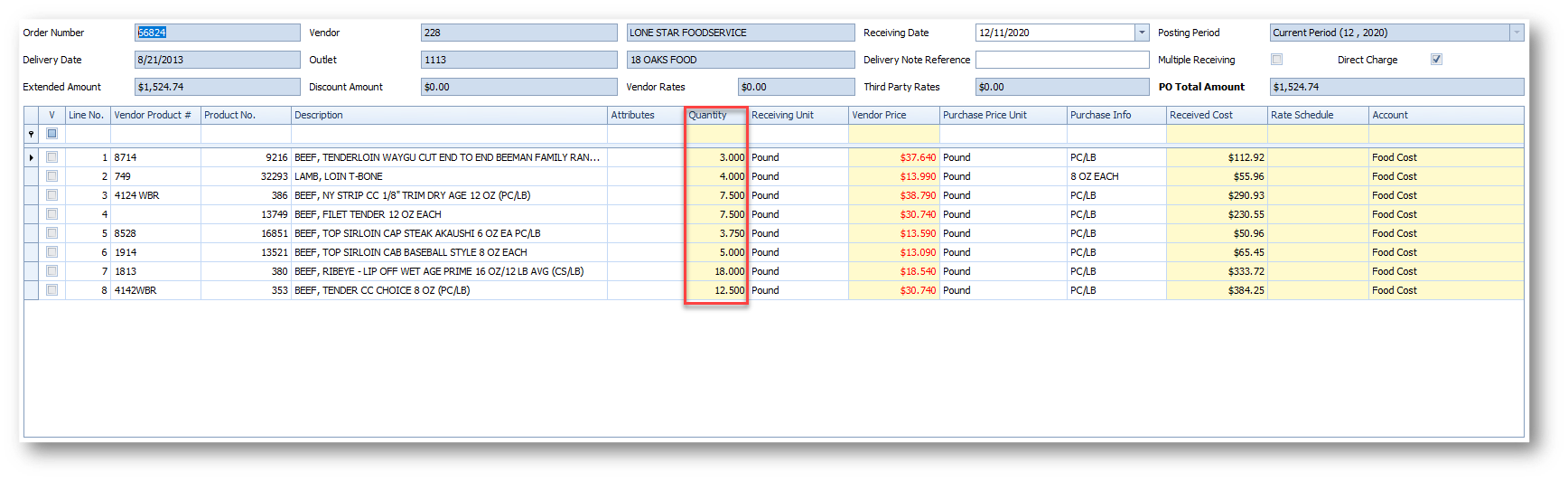Click the filter row pin icon
1568x481 pixels.
(x=32, y=134)
